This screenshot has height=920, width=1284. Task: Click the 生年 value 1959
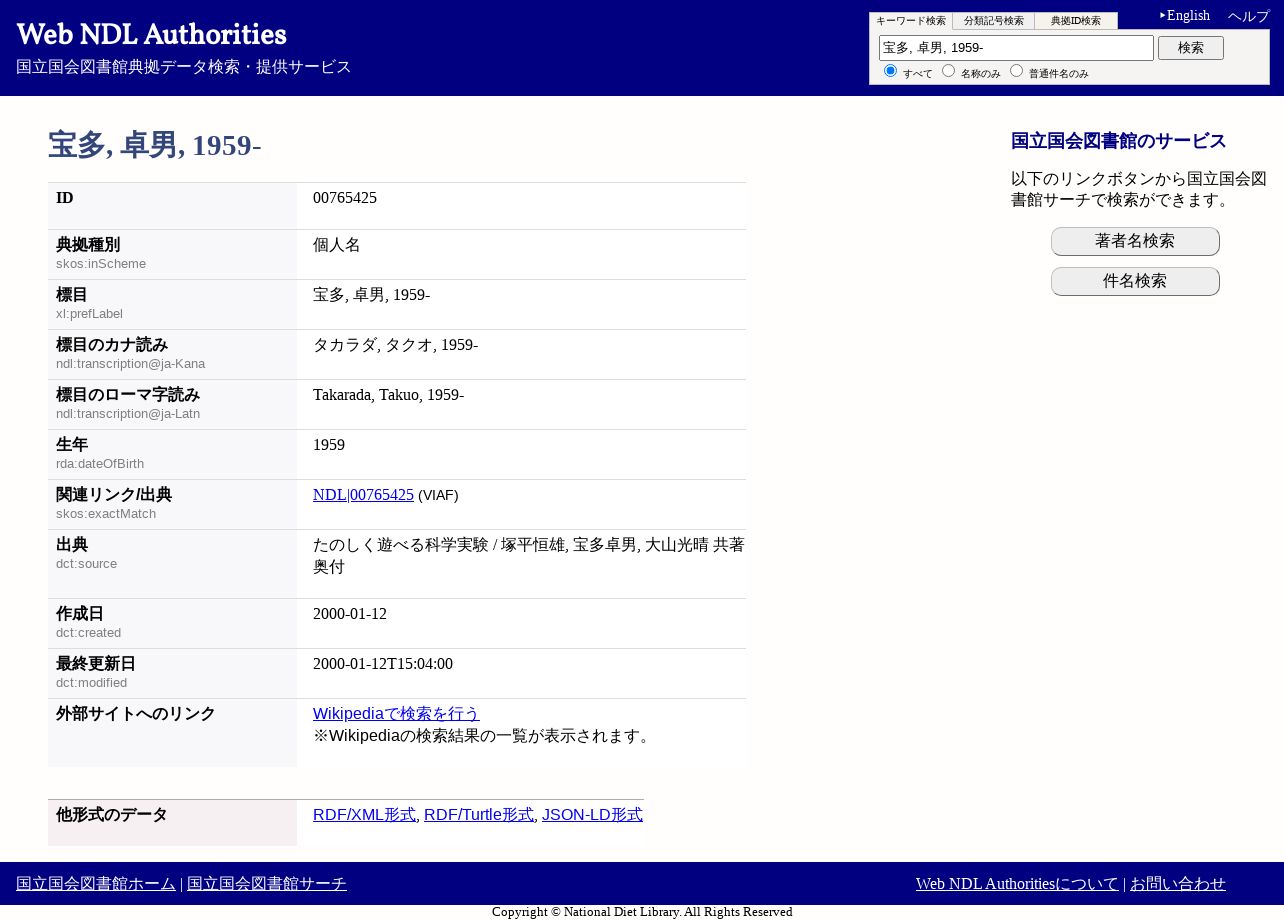(x=329, y=445)
